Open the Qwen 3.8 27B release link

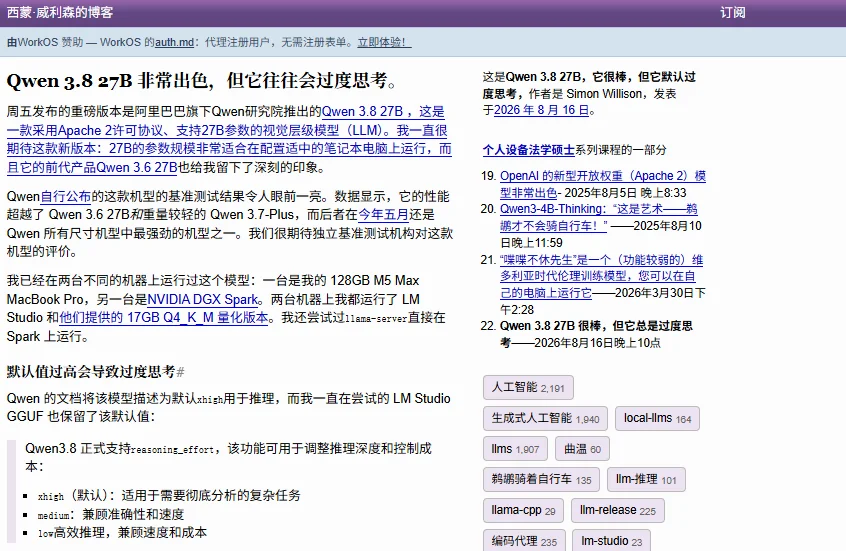tap(229, 139)
